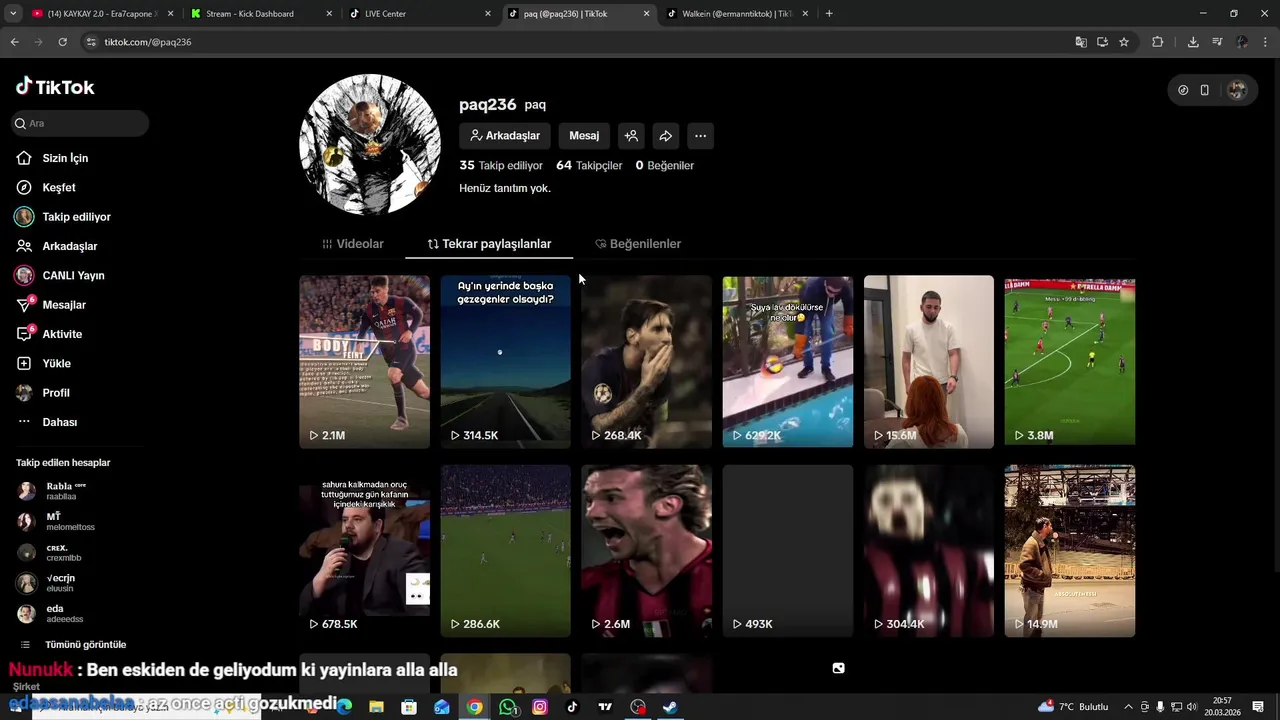Viewport: 1280px width, 720px height.
Task: Click the Mesaj button
Action: [x=584, y=136]
